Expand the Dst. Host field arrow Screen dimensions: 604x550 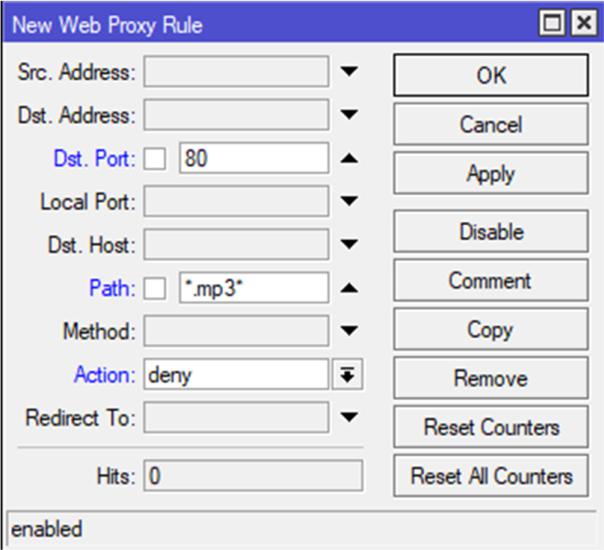click(348, 245)
